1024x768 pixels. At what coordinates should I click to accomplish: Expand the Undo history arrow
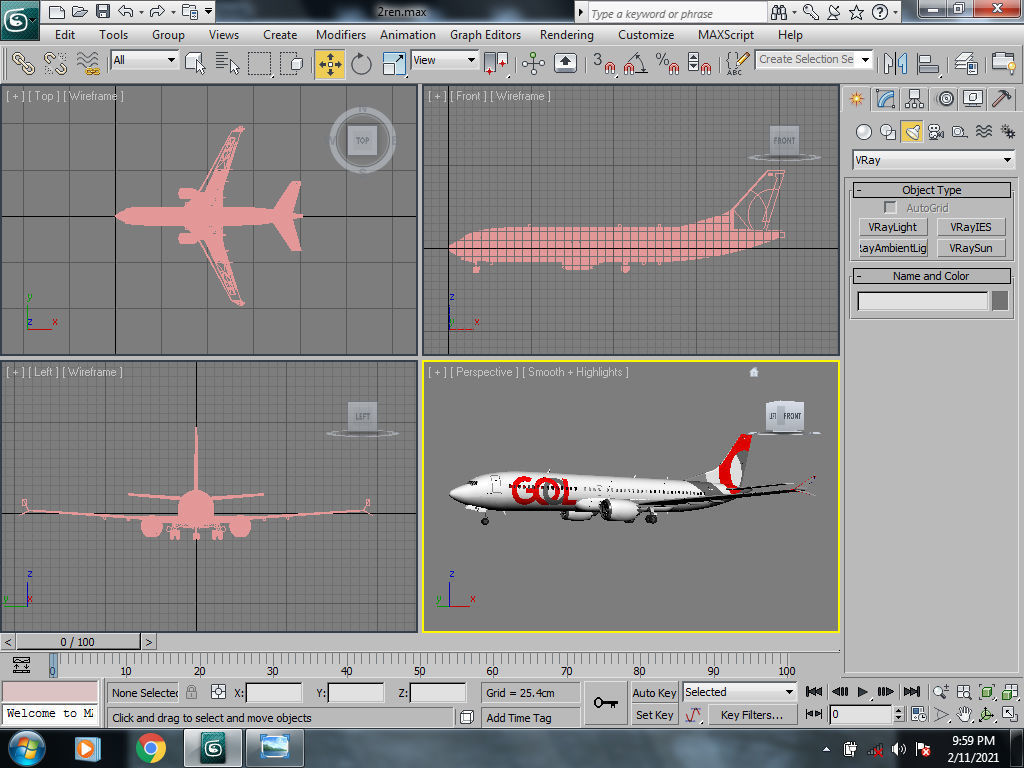click(x=141, y=12)
